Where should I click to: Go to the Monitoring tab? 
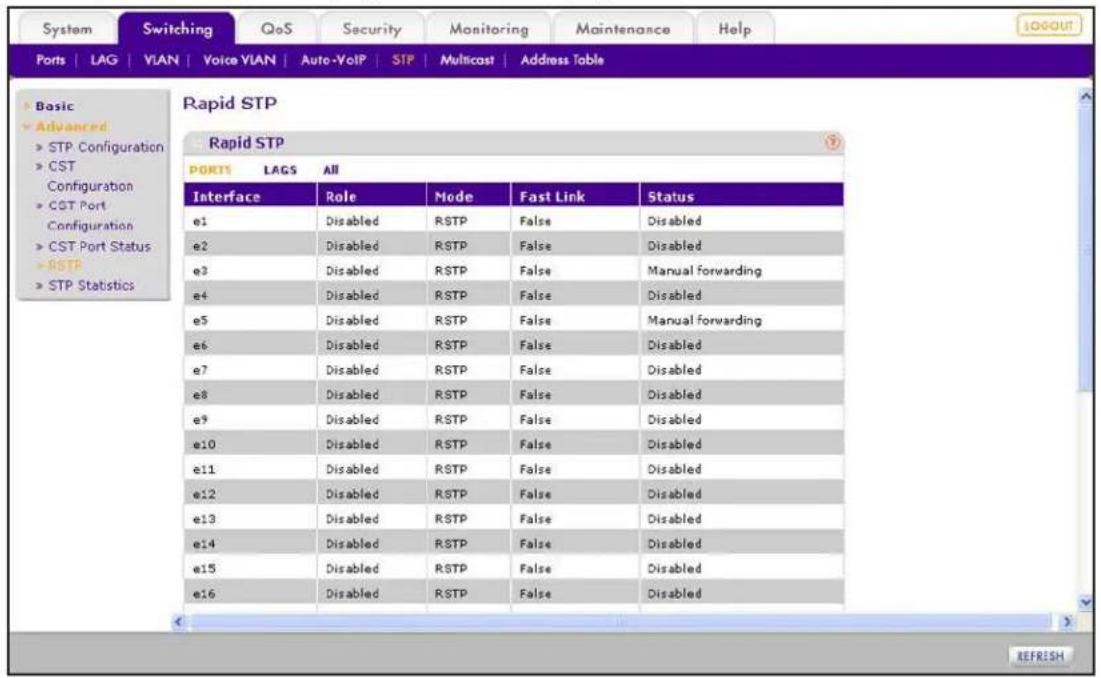(x=489, y=29)
